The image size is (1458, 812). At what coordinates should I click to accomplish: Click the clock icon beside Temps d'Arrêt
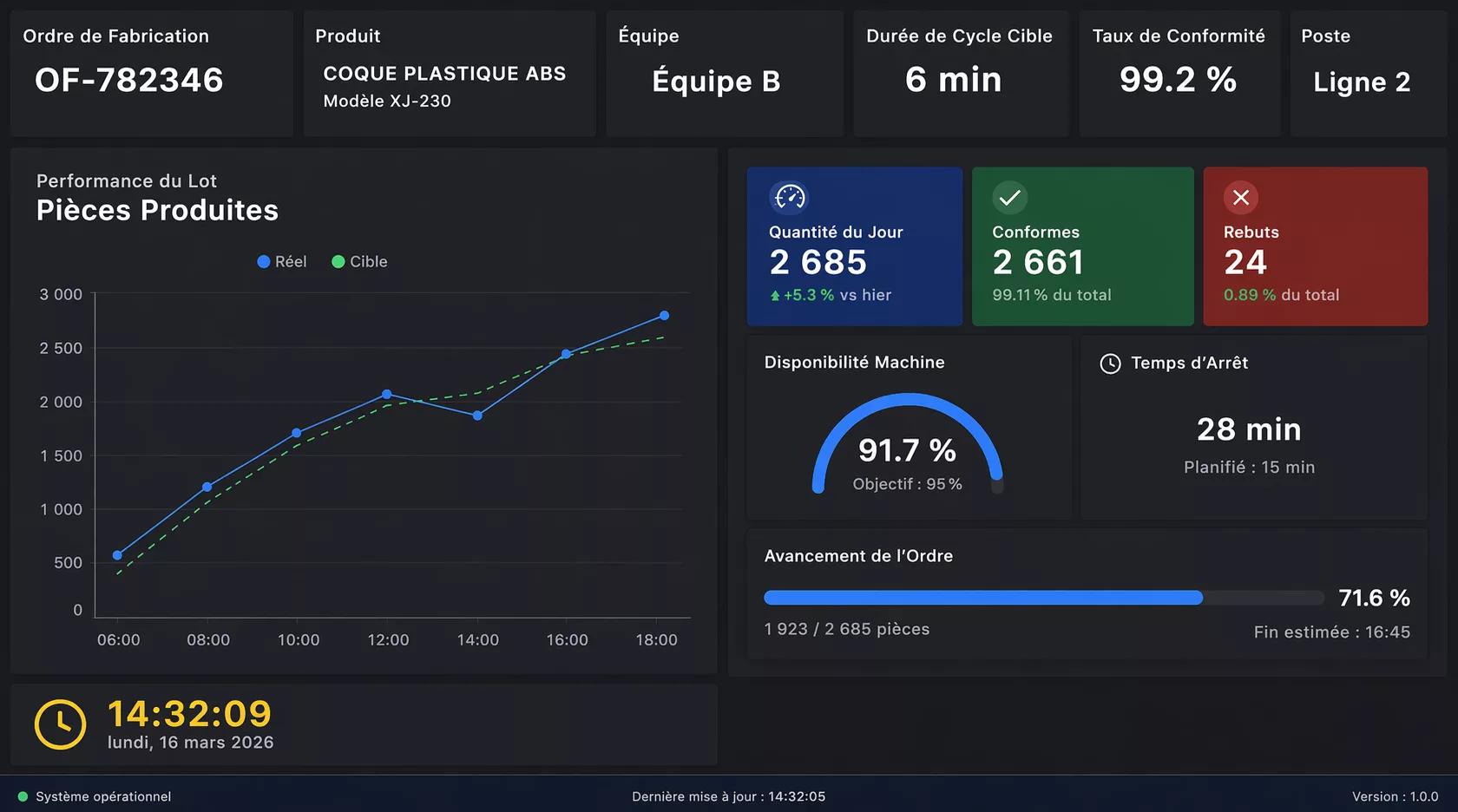[x=1110, y=363]
